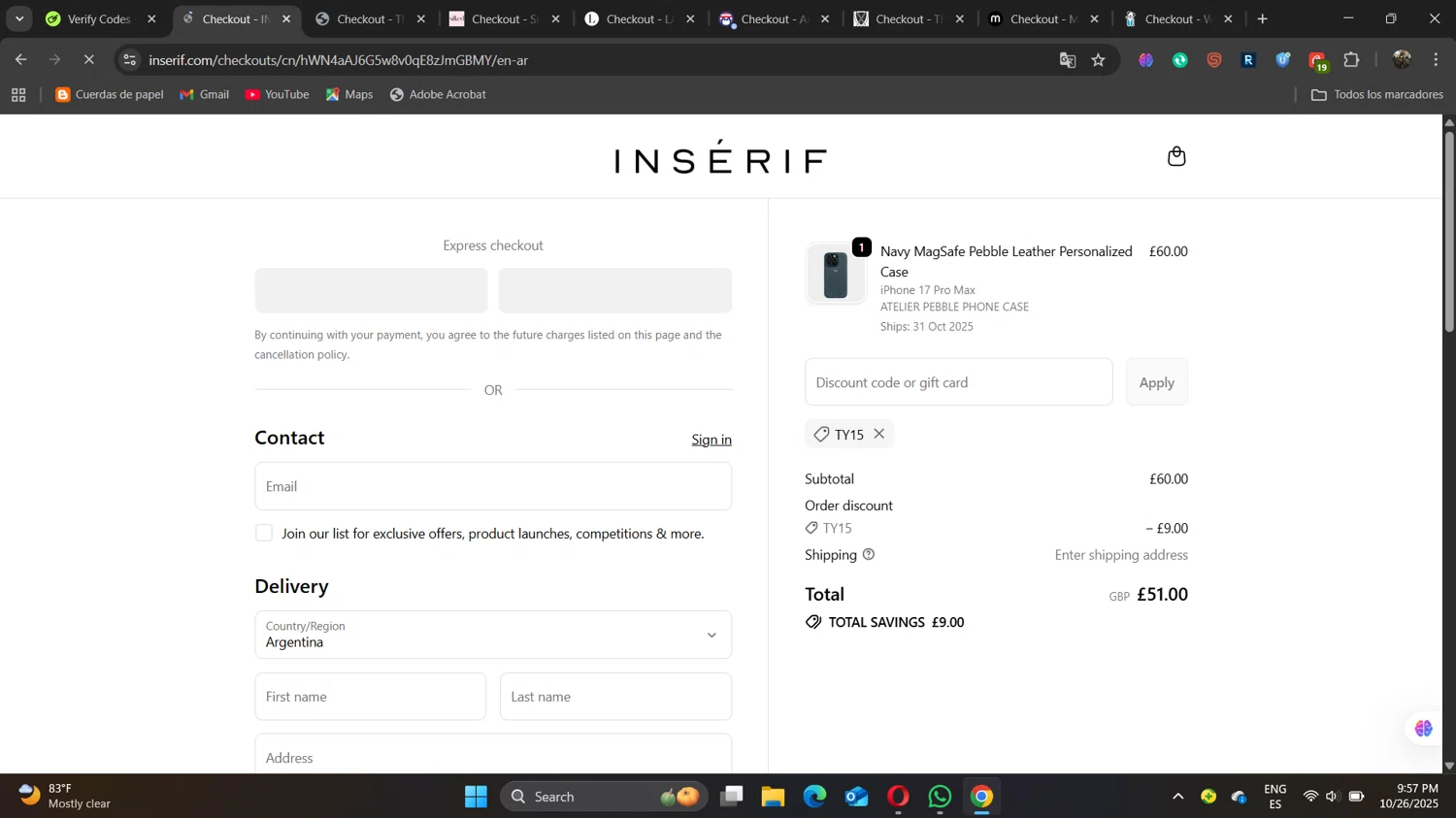This screenshot has height=818, width=1456.
Task: Show hidden system tray icons
Action: pyautogui.click(x=1177, y=797)
